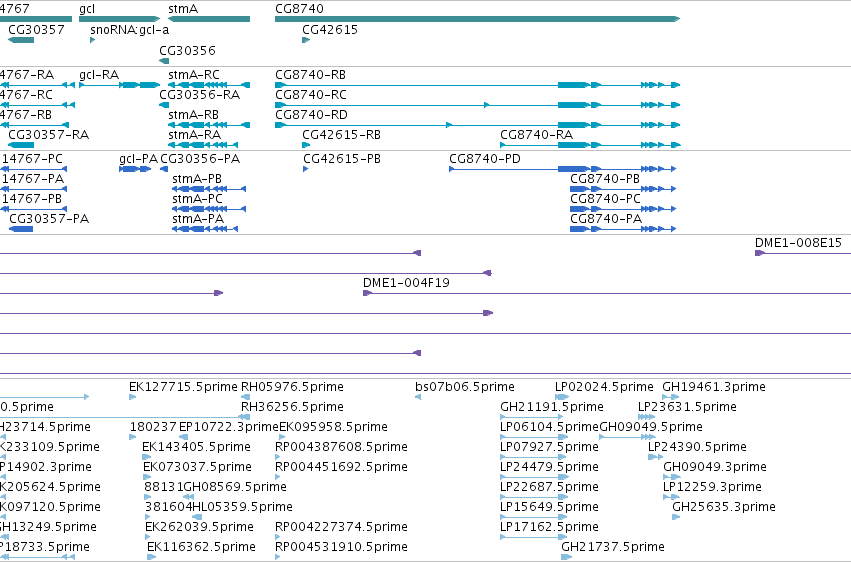Select transcript CG8740-RC

[x=477, y=105]
